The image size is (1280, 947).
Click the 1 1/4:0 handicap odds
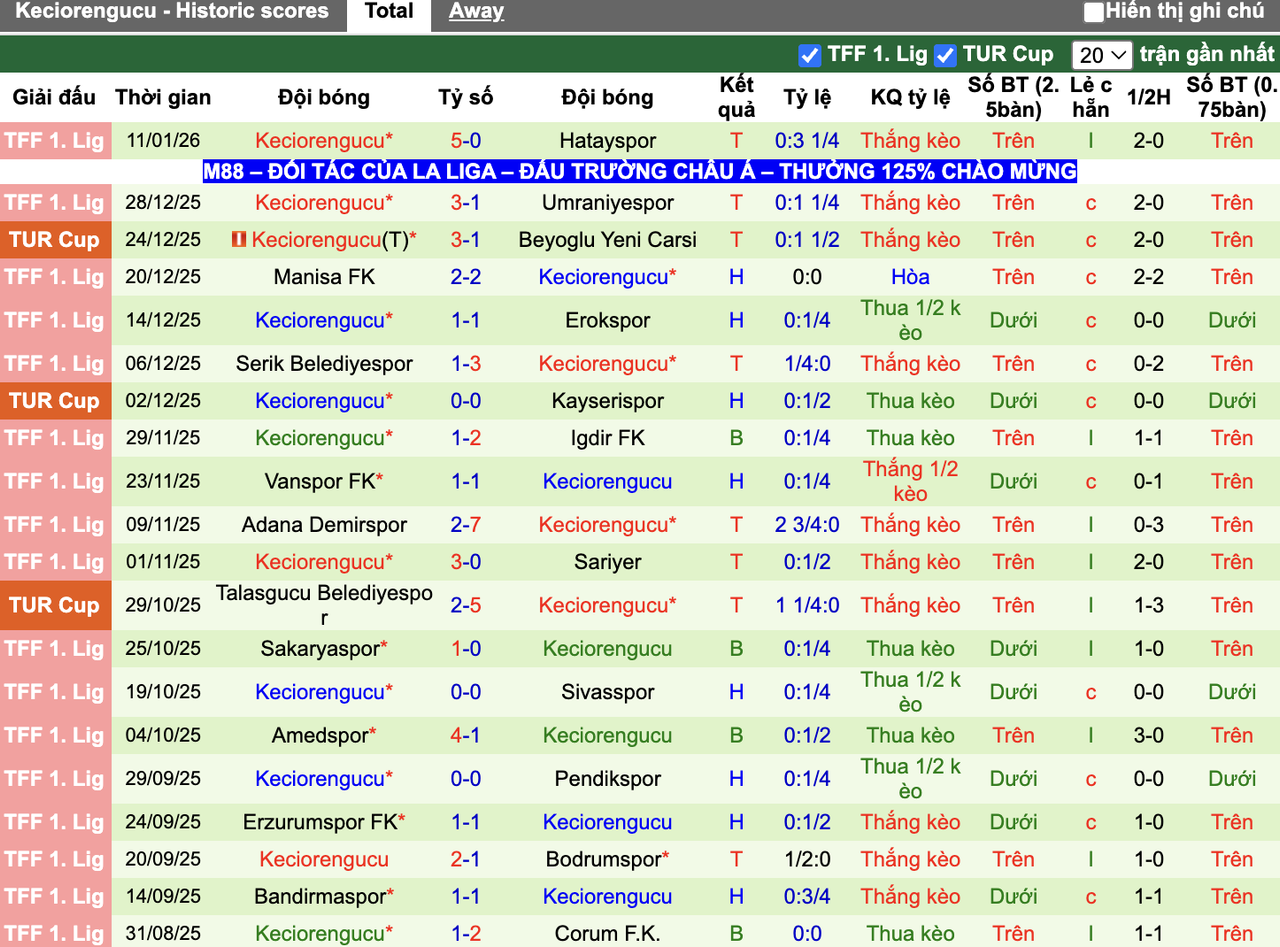(x=807, y=605)
